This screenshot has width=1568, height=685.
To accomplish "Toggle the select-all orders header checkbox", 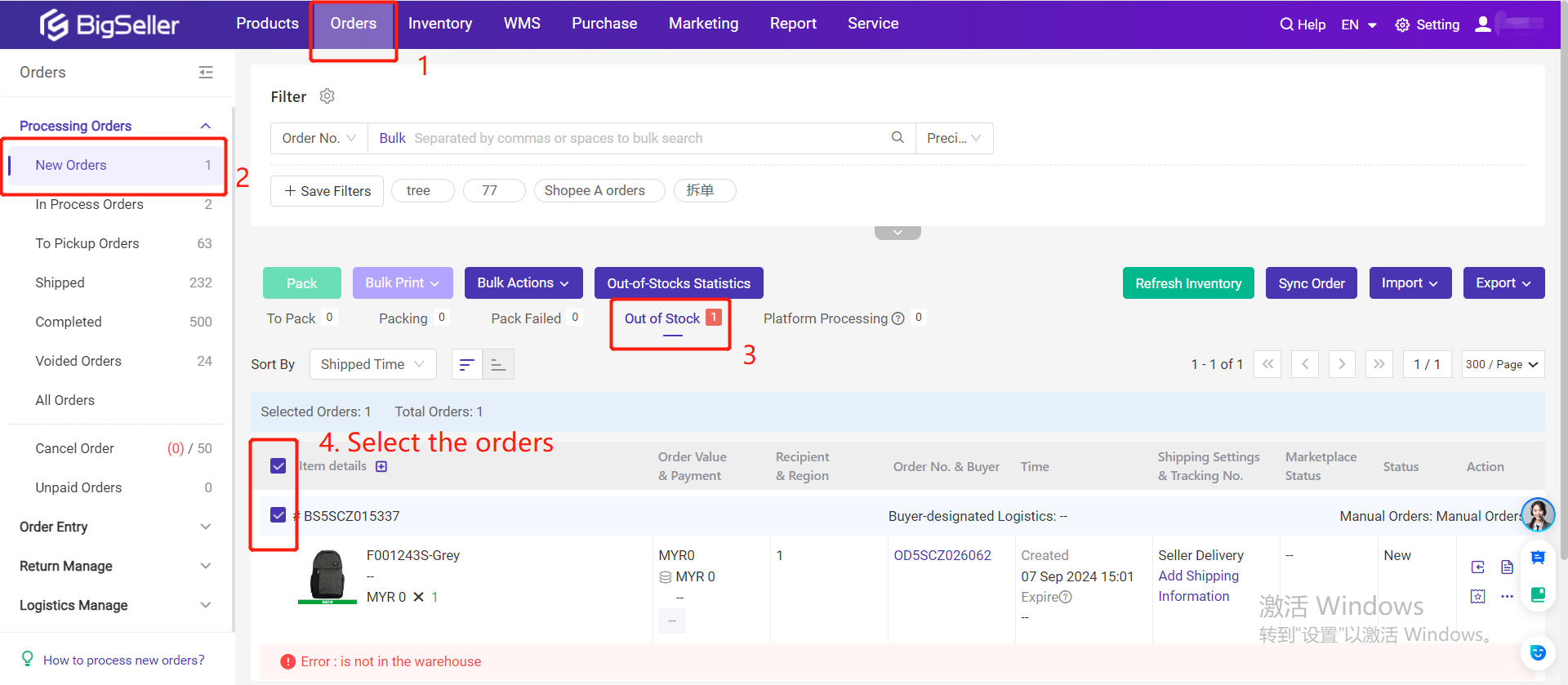I will tap(278, 466).
